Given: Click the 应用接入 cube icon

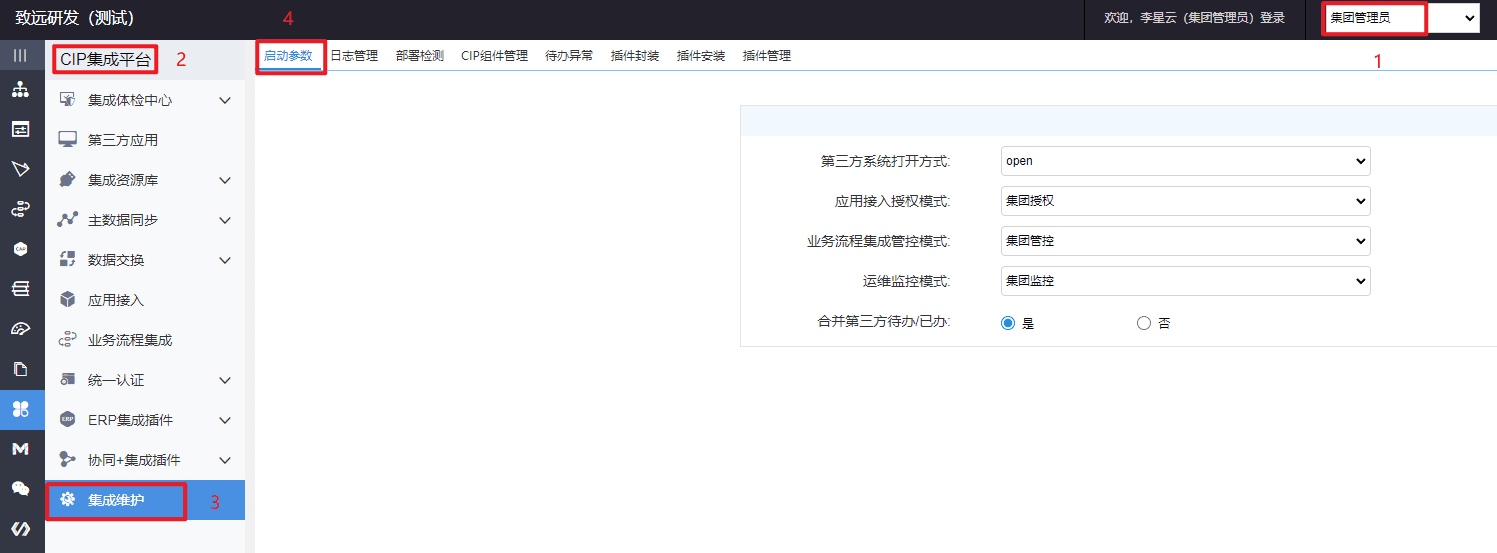Looking at the screenshot, I should click(68, 300).
